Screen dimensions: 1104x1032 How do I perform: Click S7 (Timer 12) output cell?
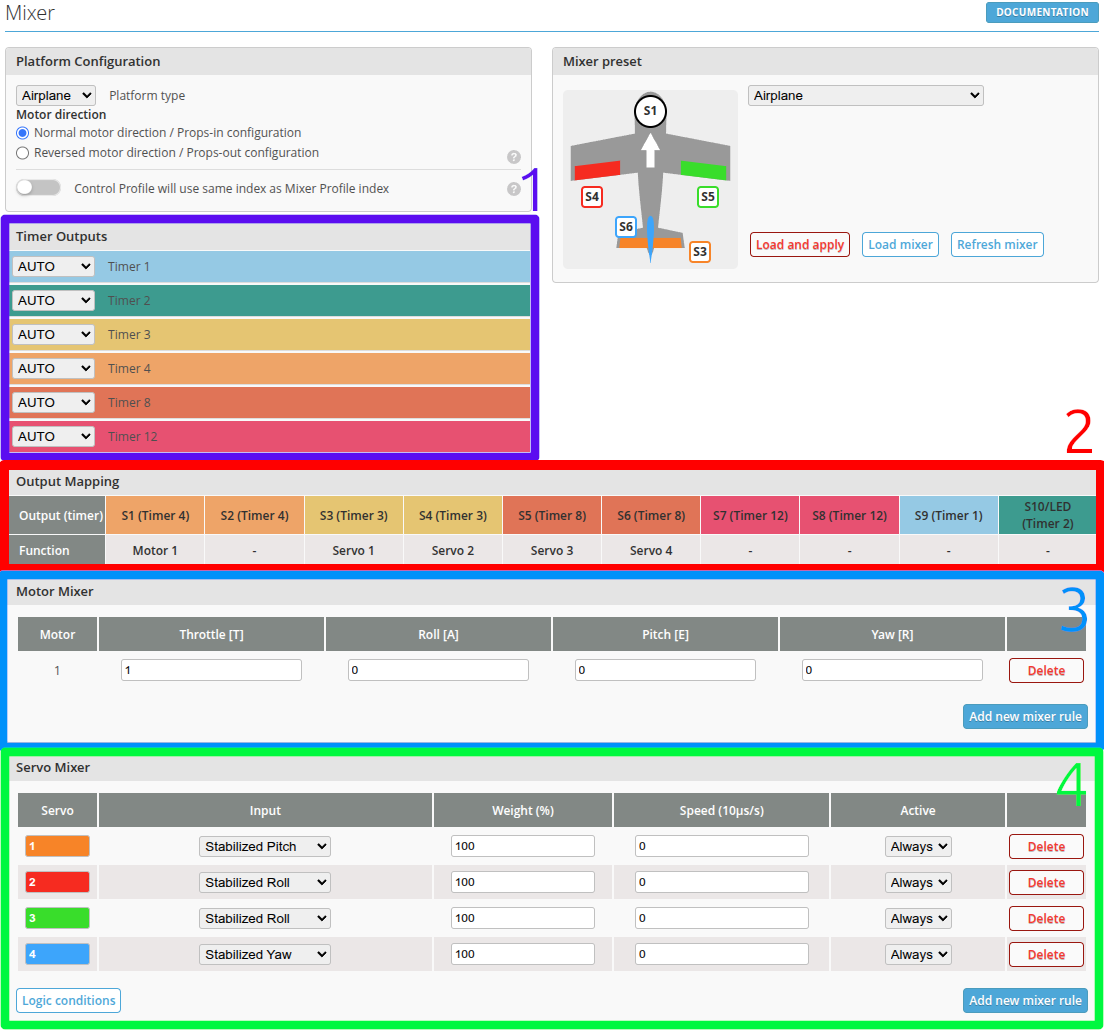(751, 515)
